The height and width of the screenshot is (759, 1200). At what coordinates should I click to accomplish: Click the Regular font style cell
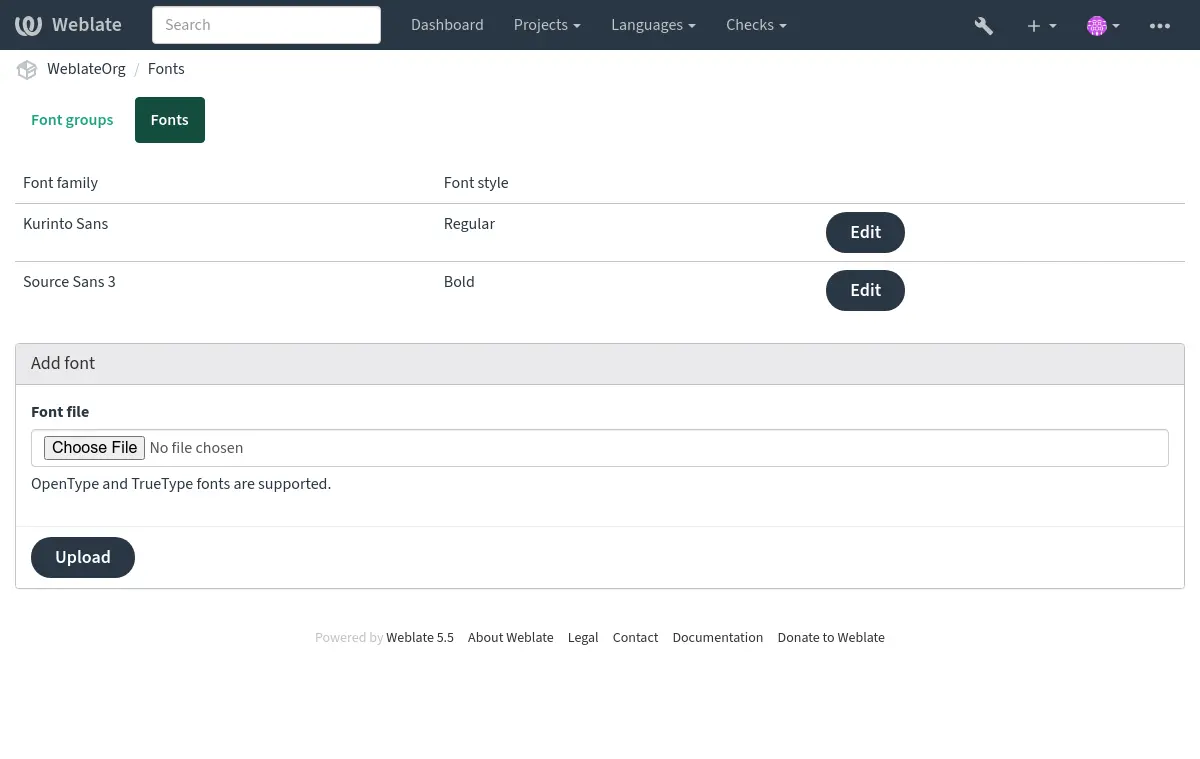pyautogui.click(x=469, y=224)
